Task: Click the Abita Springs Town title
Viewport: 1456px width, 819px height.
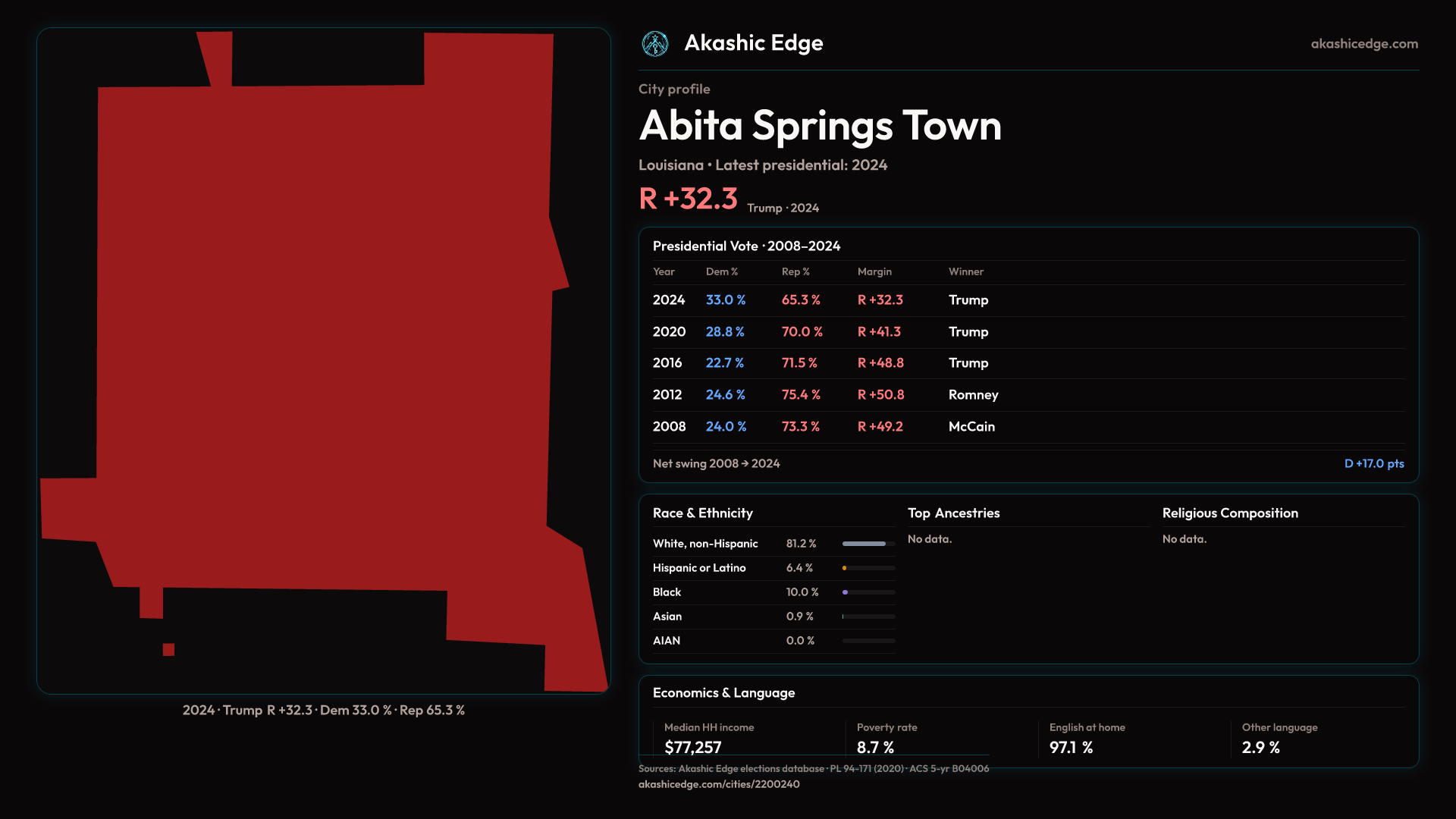Action: pos(820,126)
